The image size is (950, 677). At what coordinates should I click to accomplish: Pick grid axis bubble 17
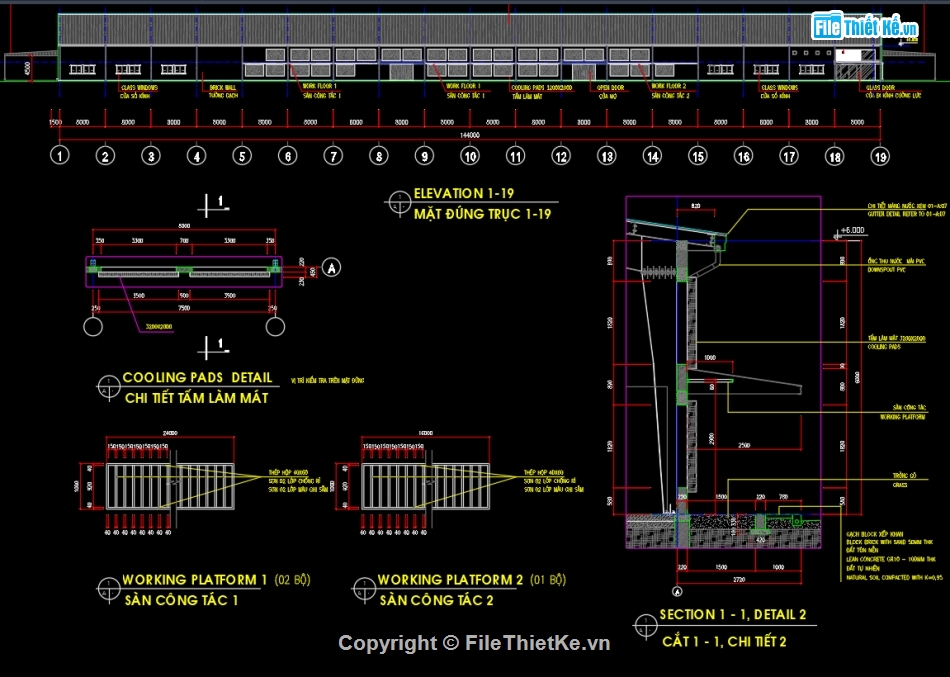(x=789, y=156)
